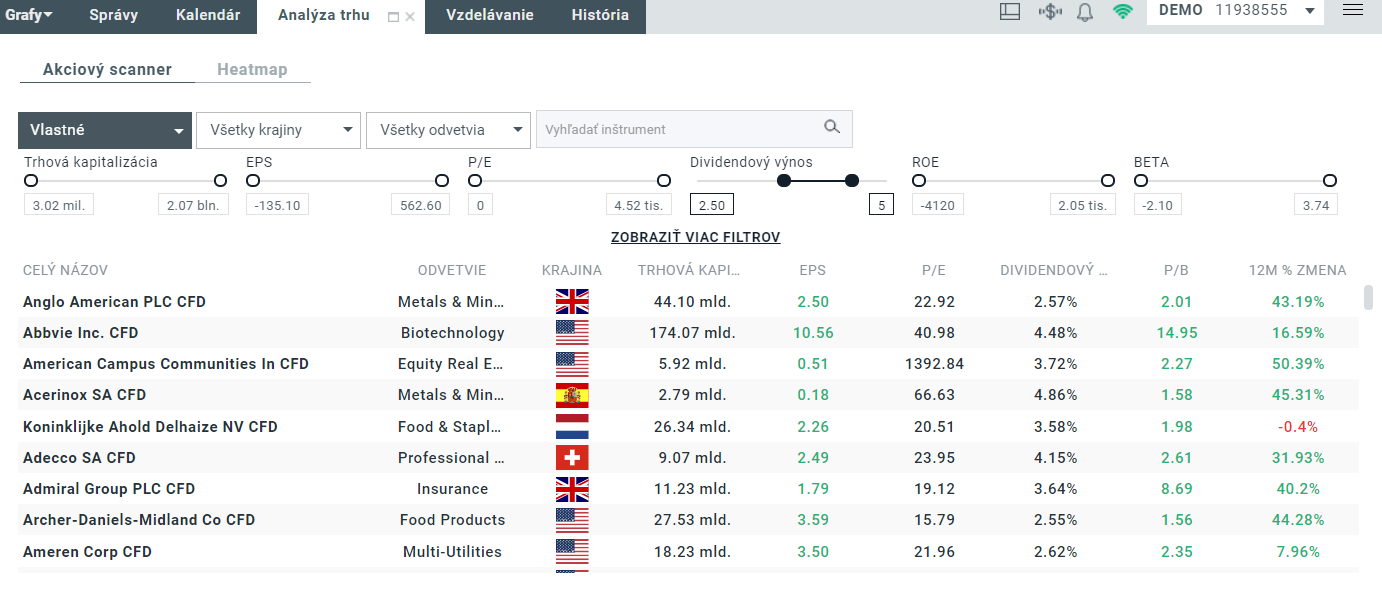Click the Swiss flag in Adecco row
This screenshot has height=602, width=1382.
(572, 458)
